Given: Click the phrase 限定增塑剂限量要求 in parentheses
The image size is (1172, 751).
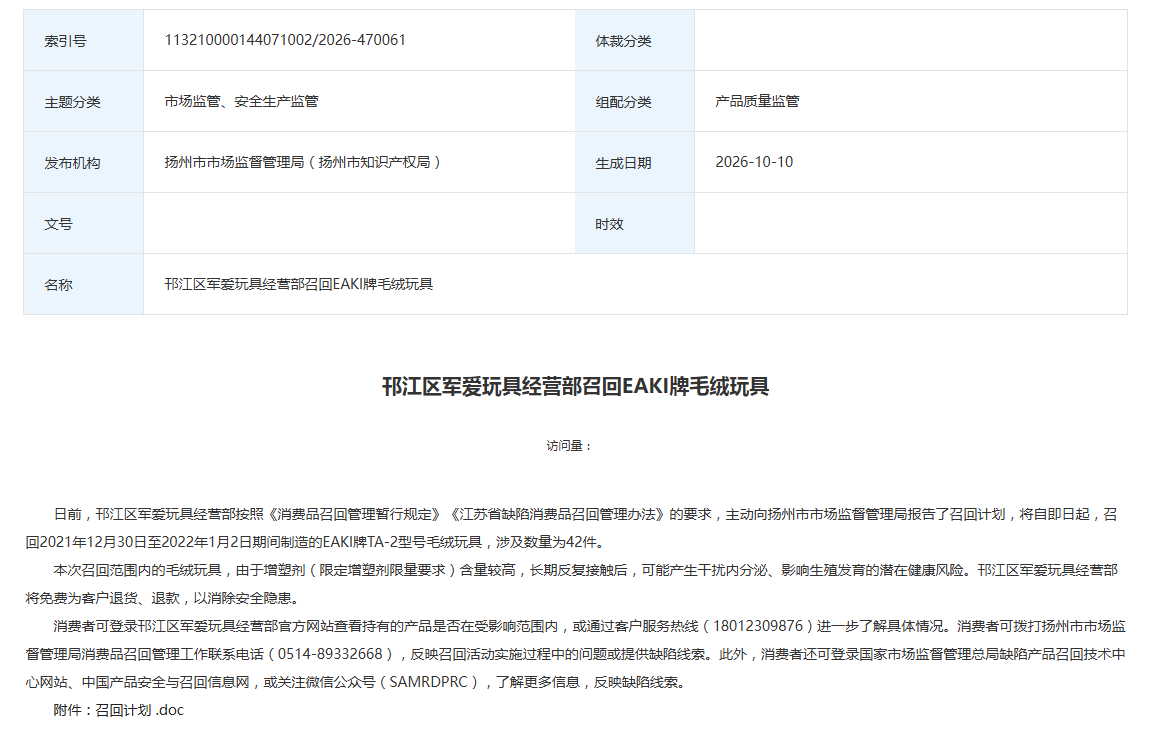Looking at the screenshot, I should click(383, 571).
